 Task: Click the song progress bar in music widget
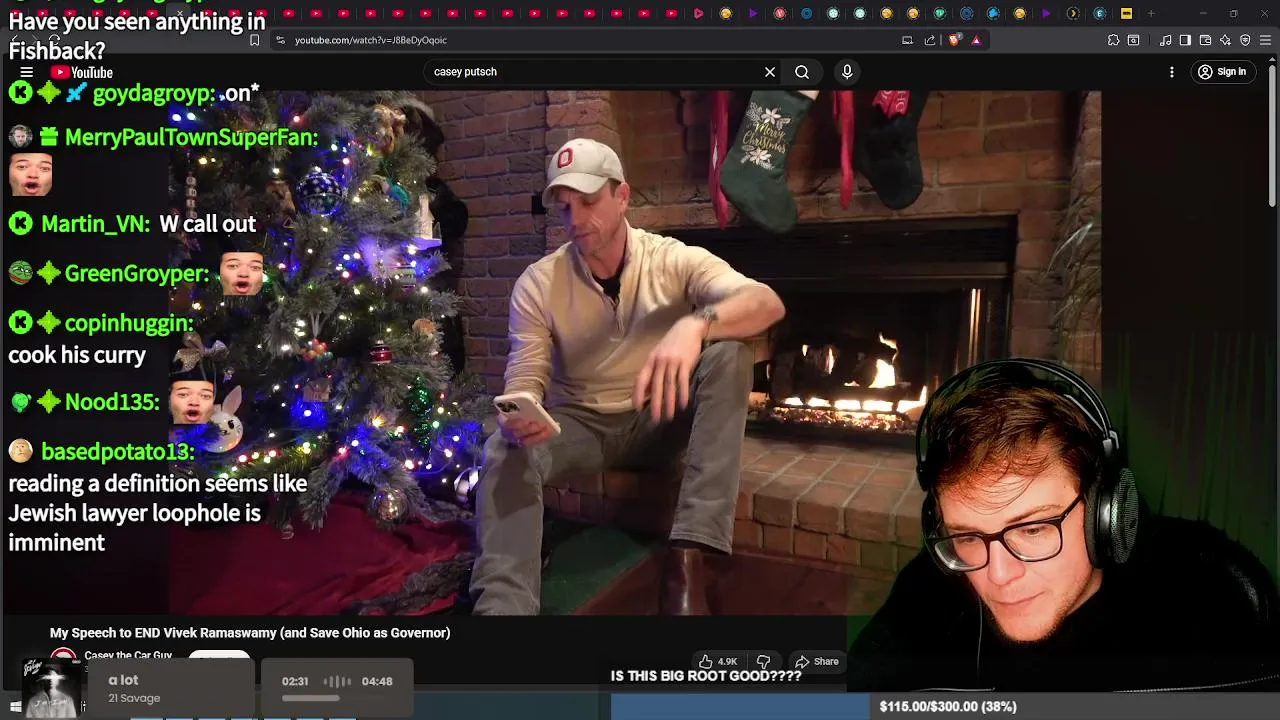[x=337, y=698]
